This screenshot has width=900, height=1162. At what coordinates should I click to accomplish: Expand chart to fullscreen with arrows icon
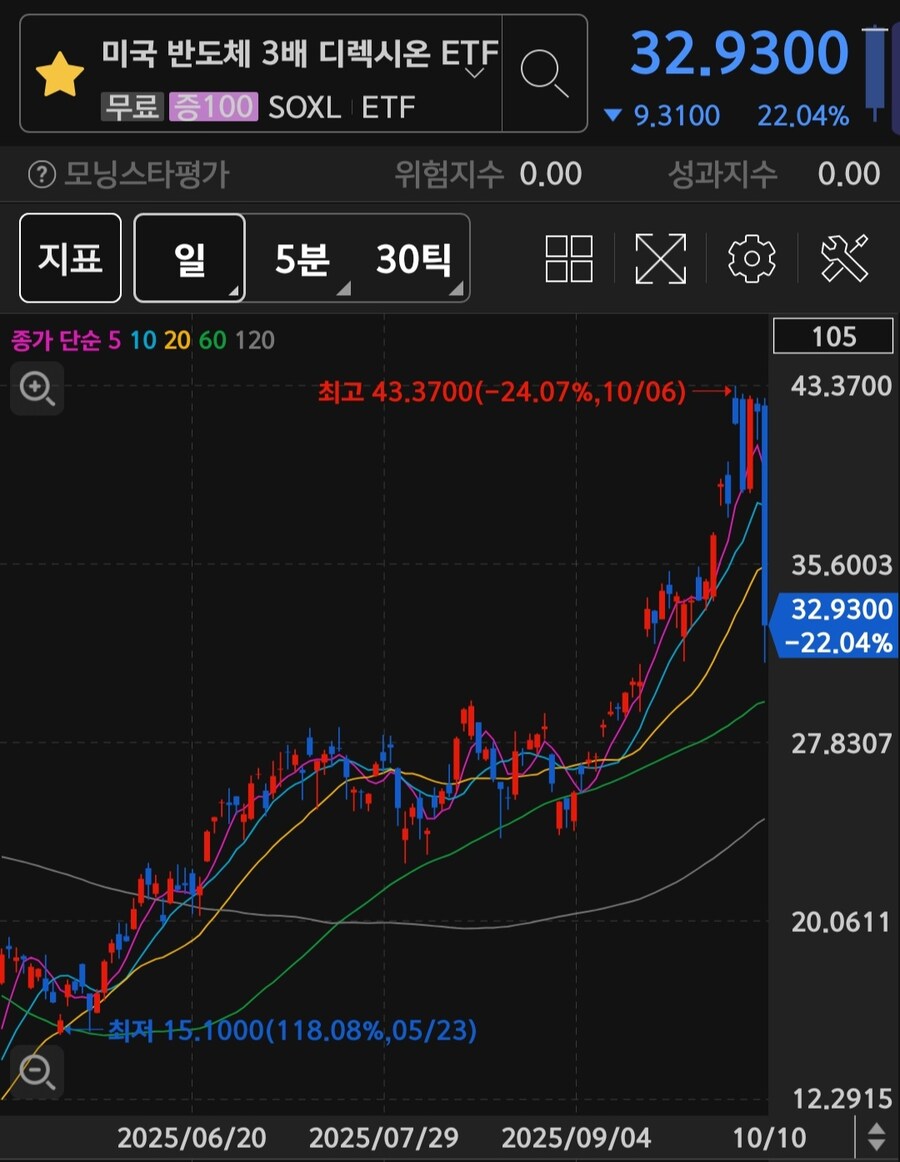point(660,258)
